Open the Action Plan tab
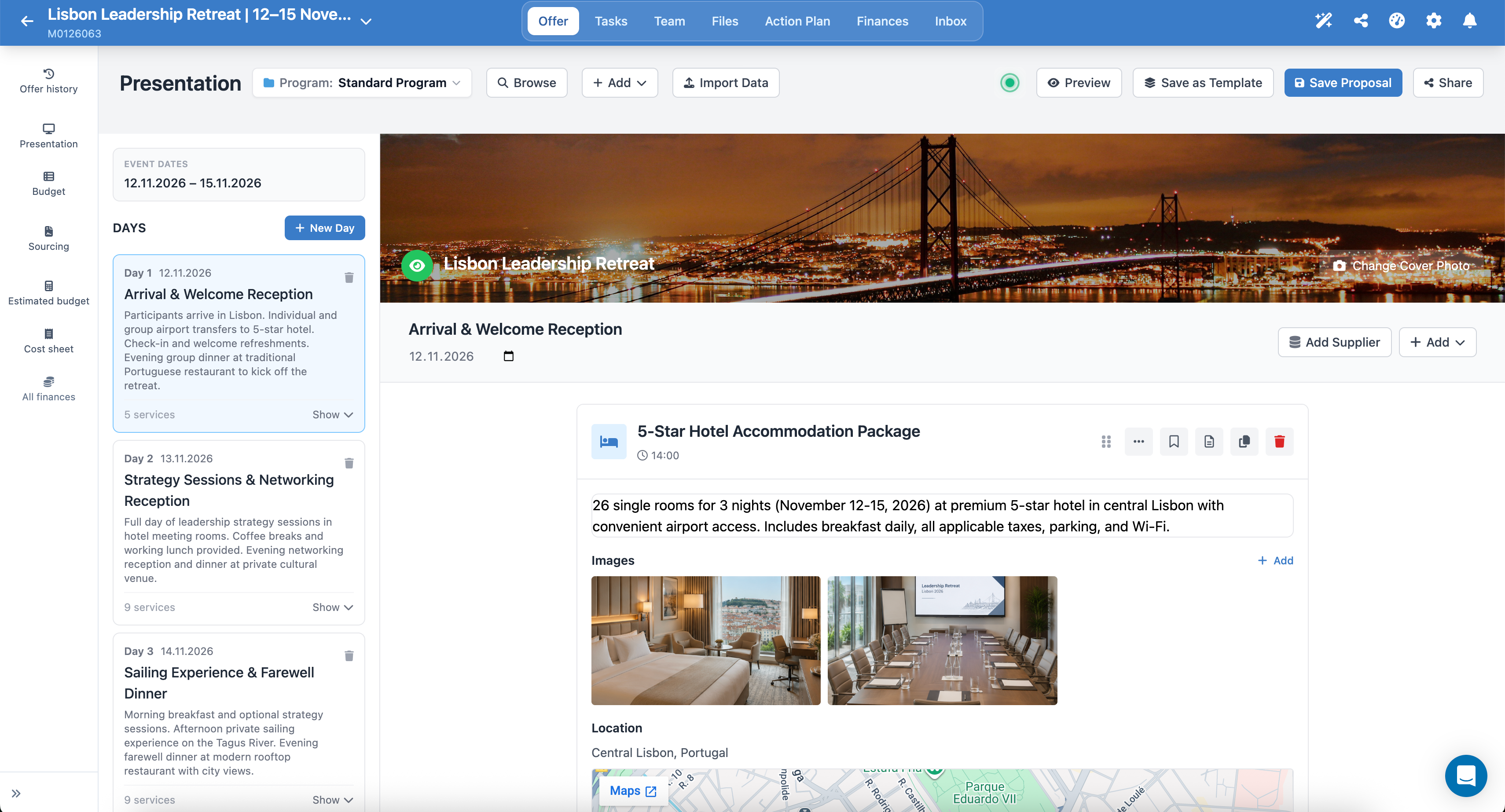Viewport: 1505px width, 812px height. pyautogui.click(x=797, y=21)
